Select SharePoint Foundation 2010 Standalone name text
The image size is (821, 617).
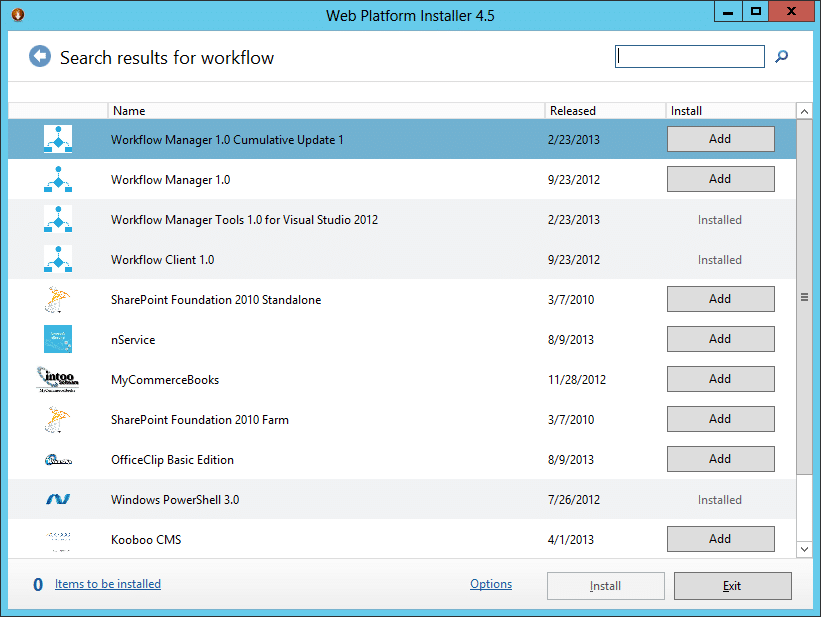216,300
